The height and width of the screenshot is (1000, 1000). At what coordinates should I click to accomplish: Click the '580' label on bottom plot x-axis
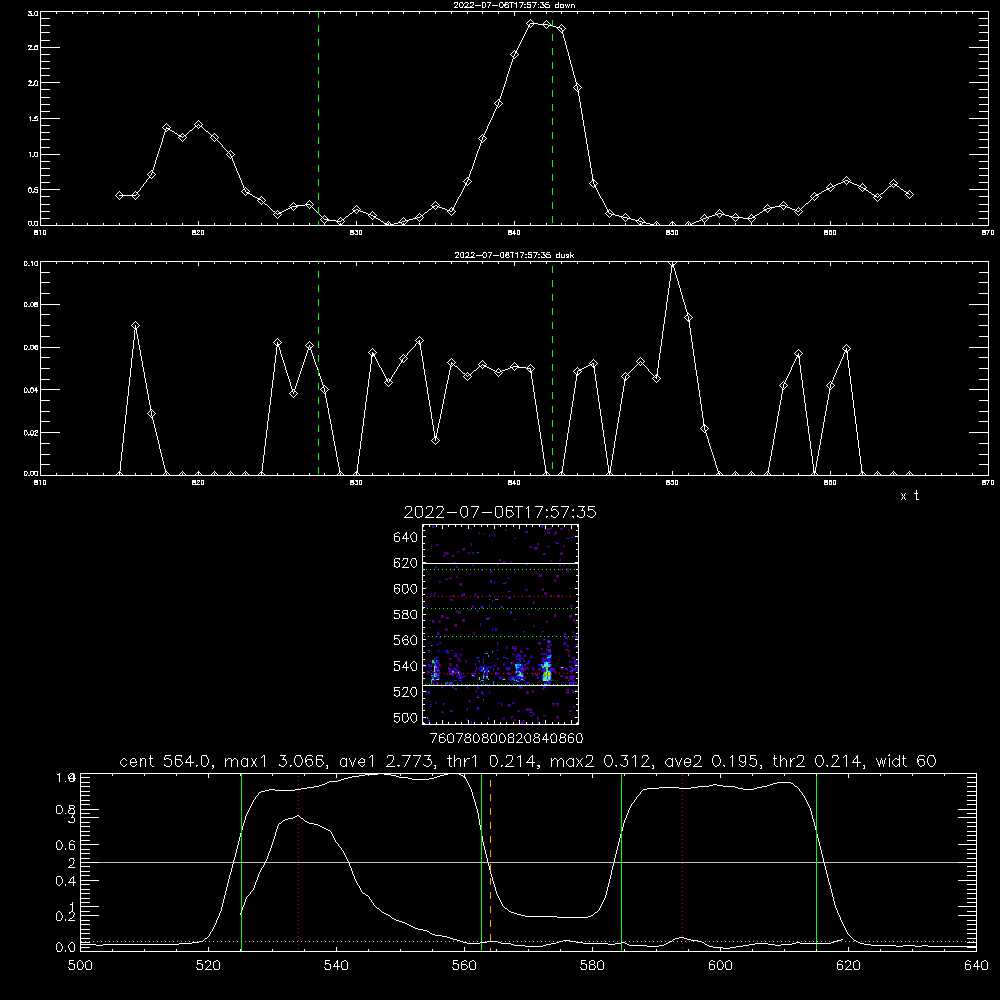point(592,966)
